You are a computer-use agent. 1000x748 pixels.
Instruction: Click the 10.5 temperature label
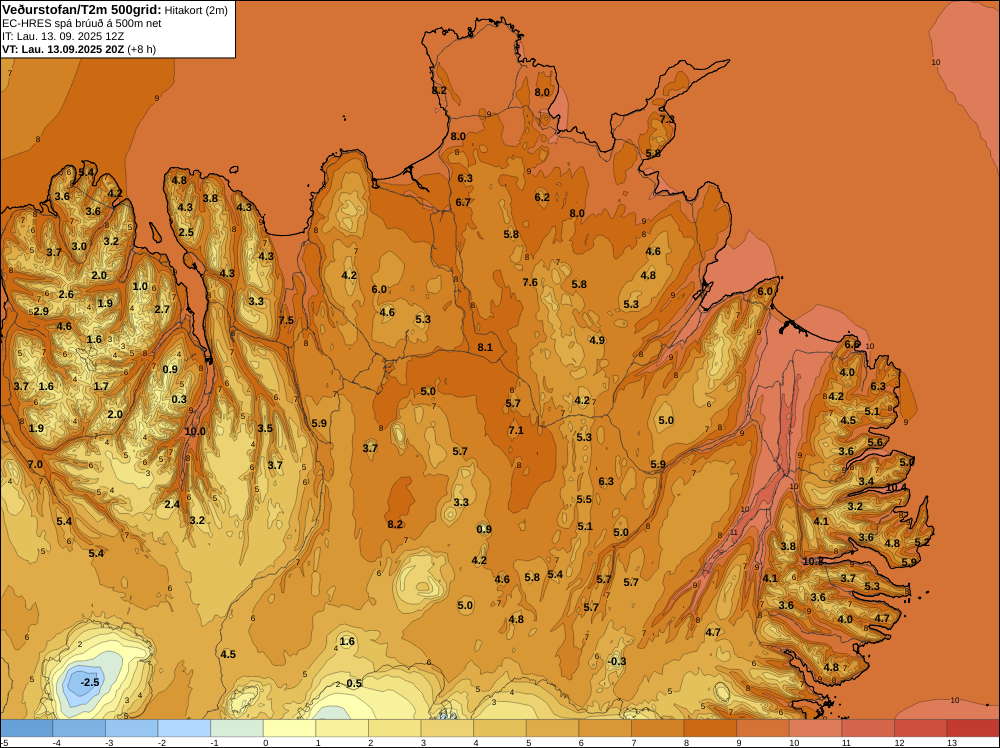(812, 561)
